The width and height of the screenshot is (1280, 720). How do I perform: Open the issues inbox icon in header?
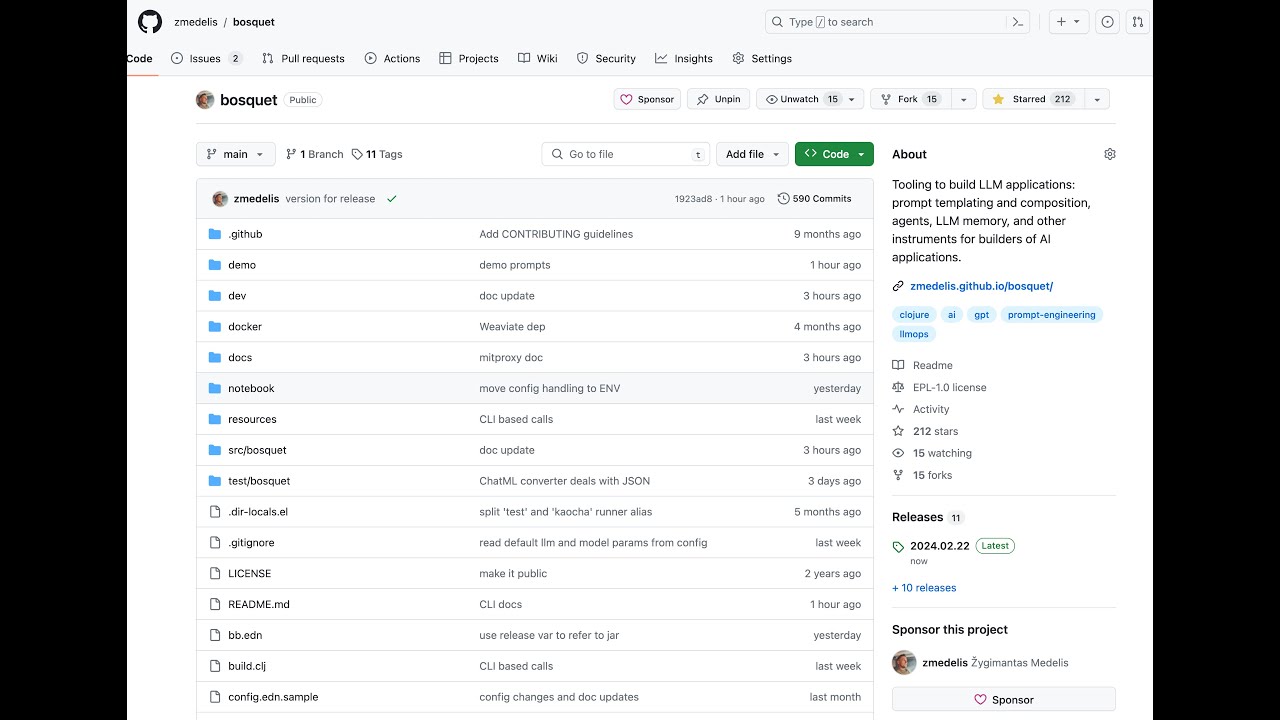[x=1107, y=22]
